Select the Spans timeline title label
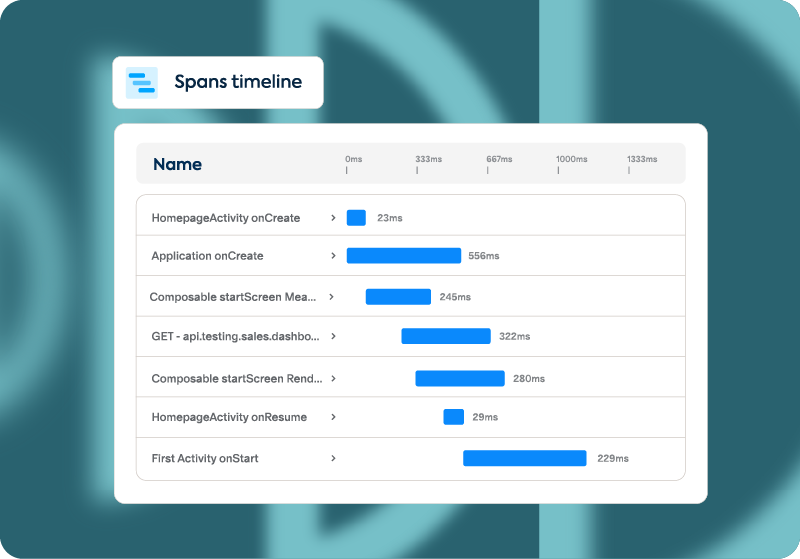Screen dimensions: 800x559 (238, 82)
